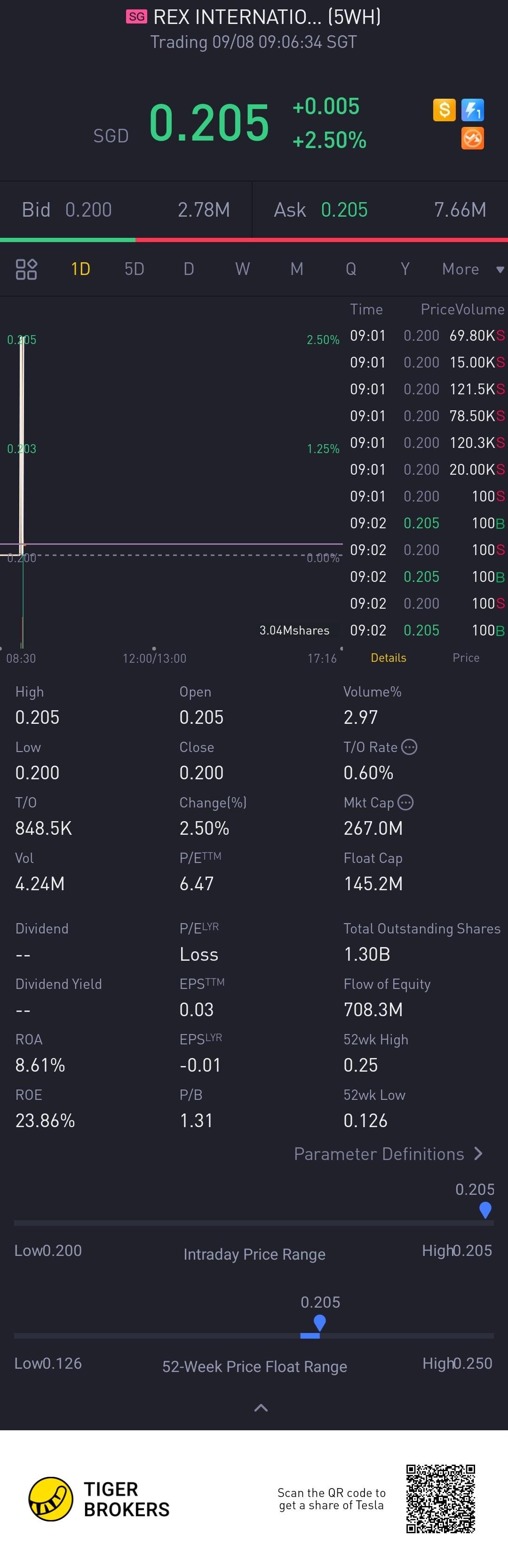Tap the Tesla share QR code

pyautogui.click(x=441, y=1498)
